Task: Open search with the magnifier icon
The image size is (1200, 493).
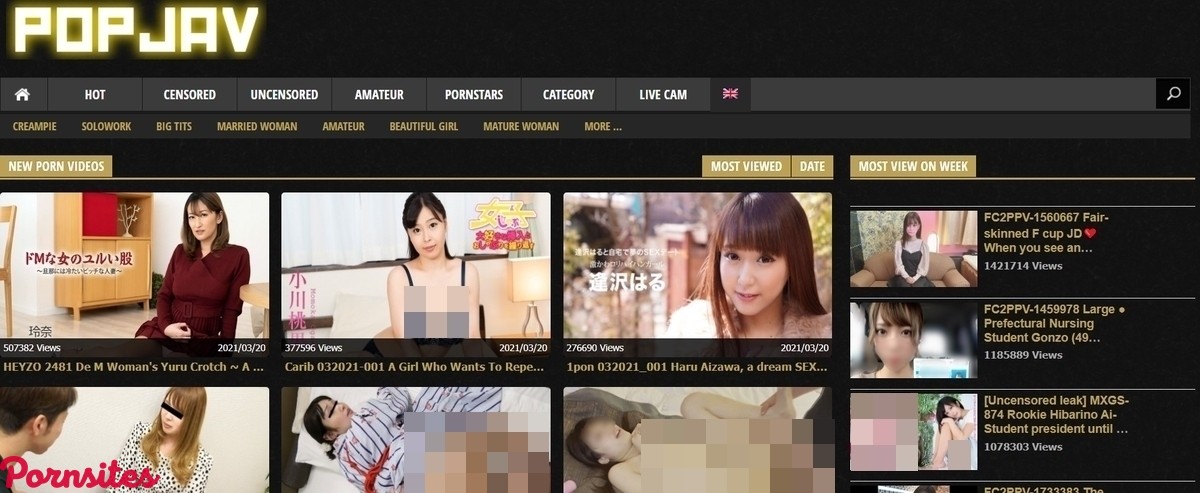Action: [x=1173, y=94]
